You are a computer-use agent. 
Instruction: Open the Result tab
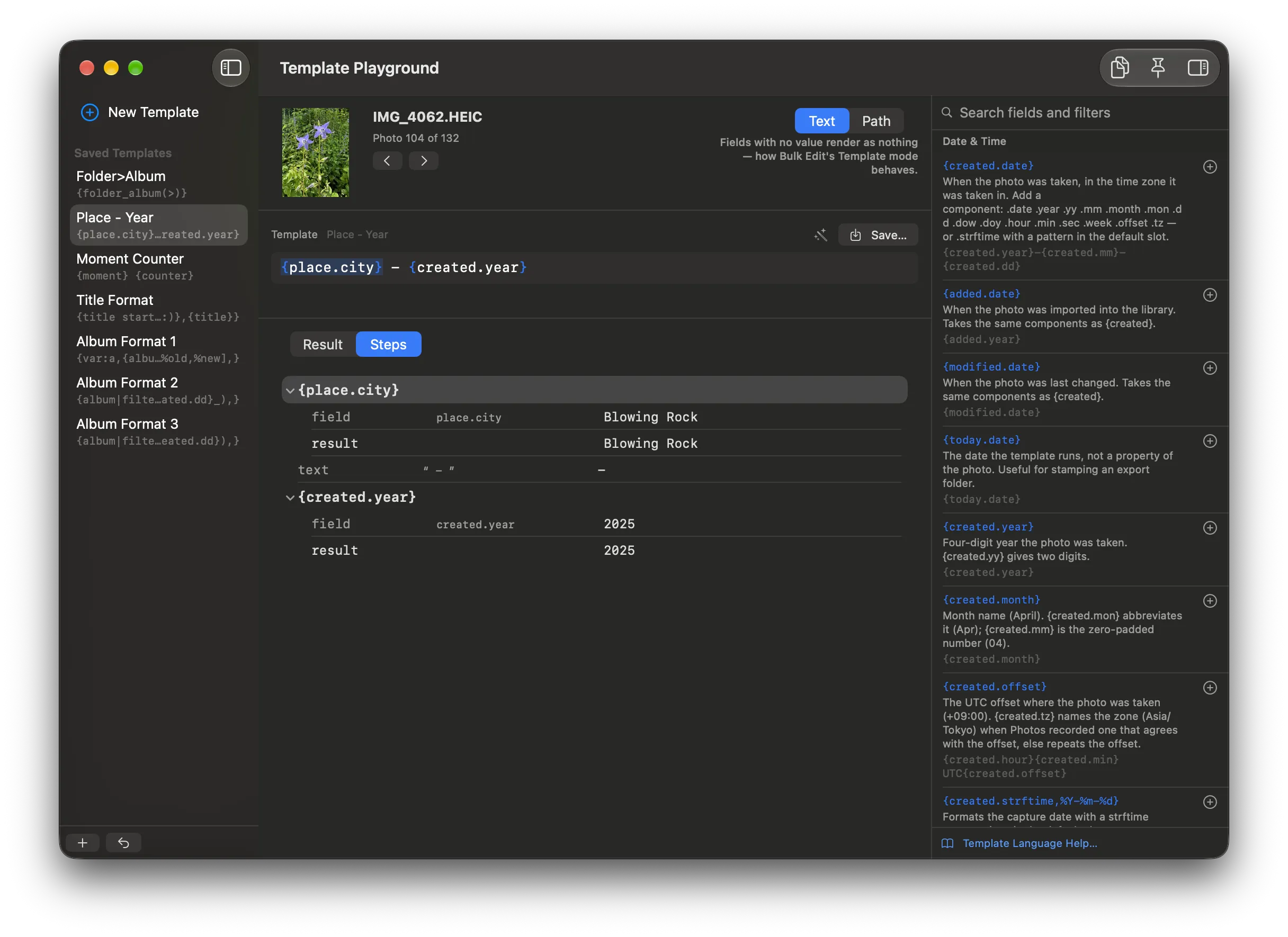323,345
